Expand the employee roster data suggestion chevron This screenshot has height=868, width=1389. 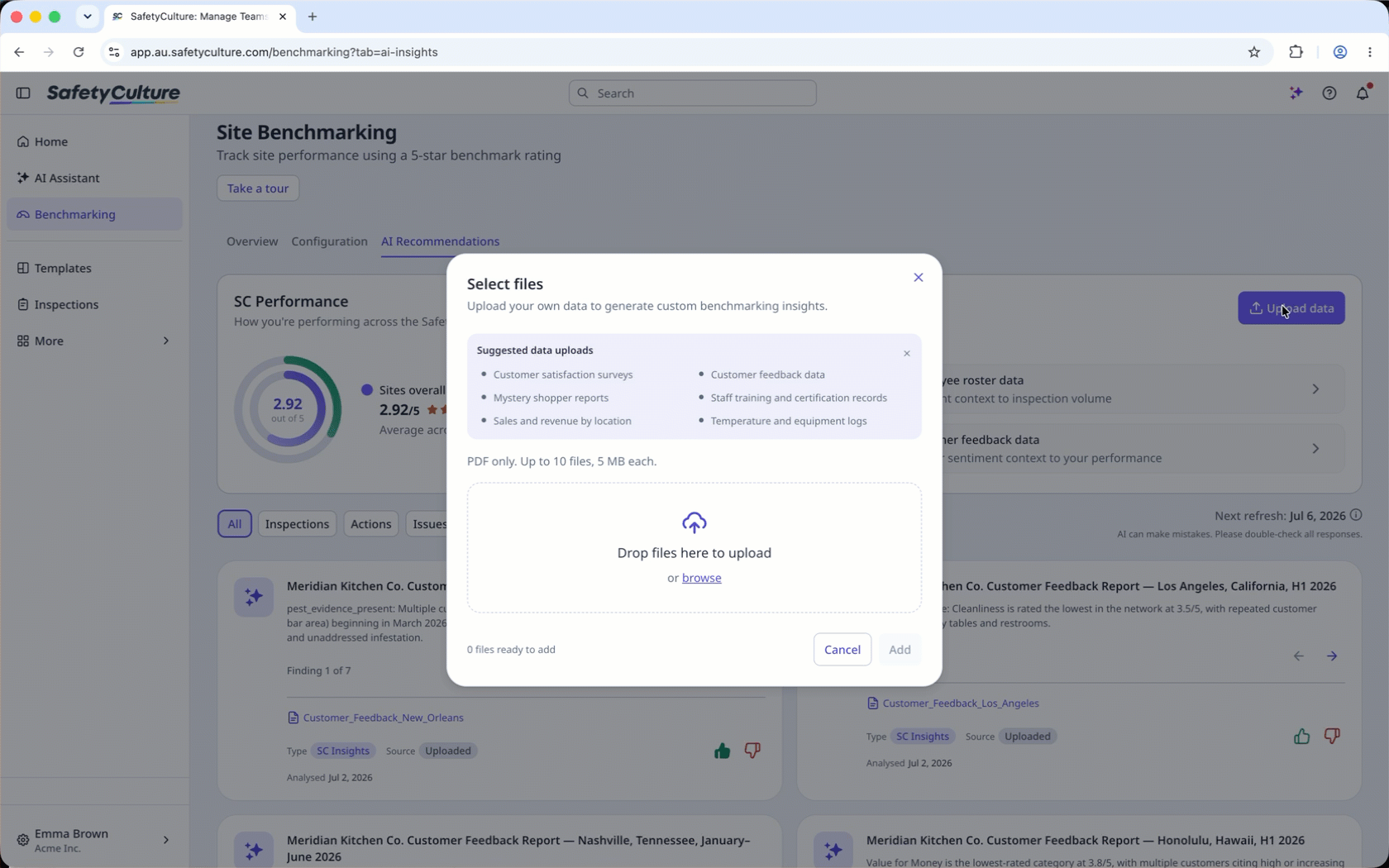[1315, 389]
